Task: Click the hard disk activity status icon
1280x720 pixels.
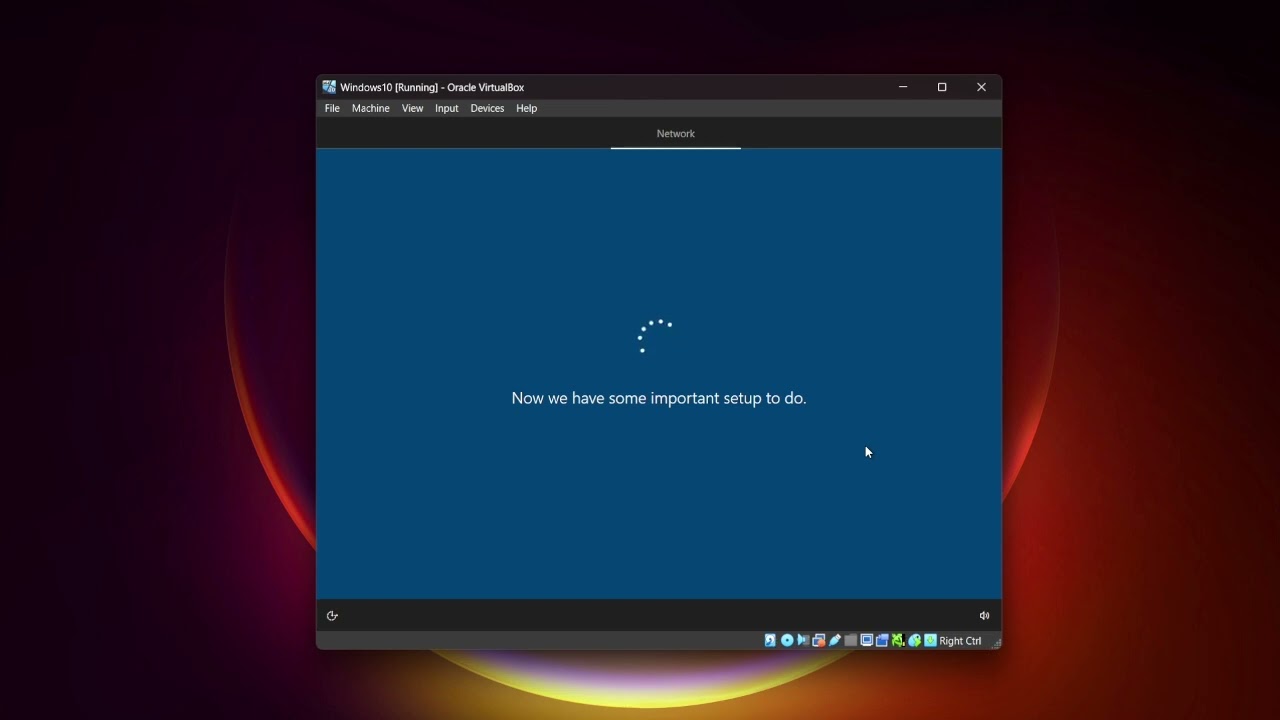Action: (770, 641)
